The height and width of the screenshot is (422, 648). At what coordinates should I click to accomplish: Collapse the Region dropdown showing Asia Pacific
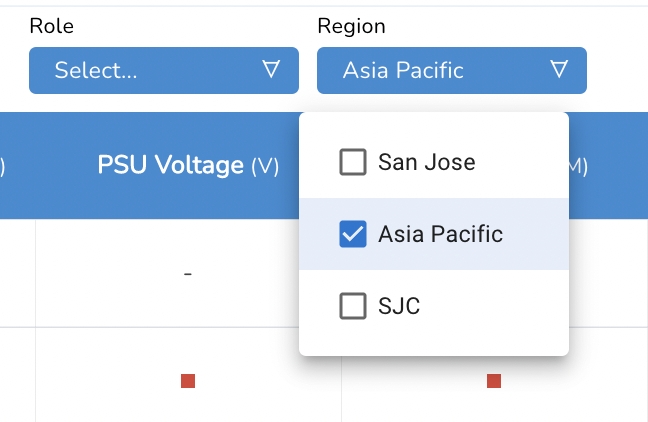coord(451,70)
